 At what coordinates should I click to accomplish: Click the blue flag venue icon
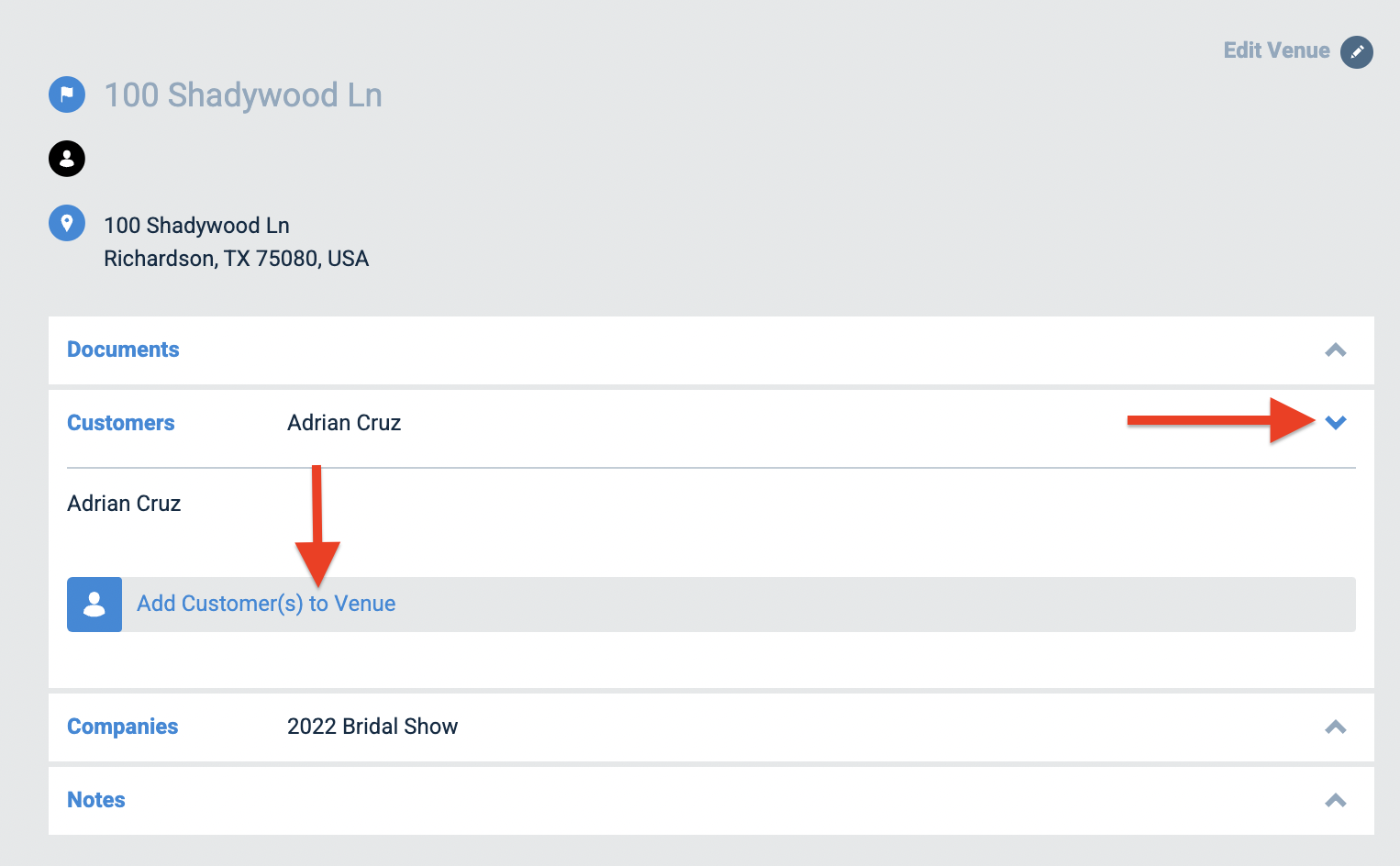point(67,94)
